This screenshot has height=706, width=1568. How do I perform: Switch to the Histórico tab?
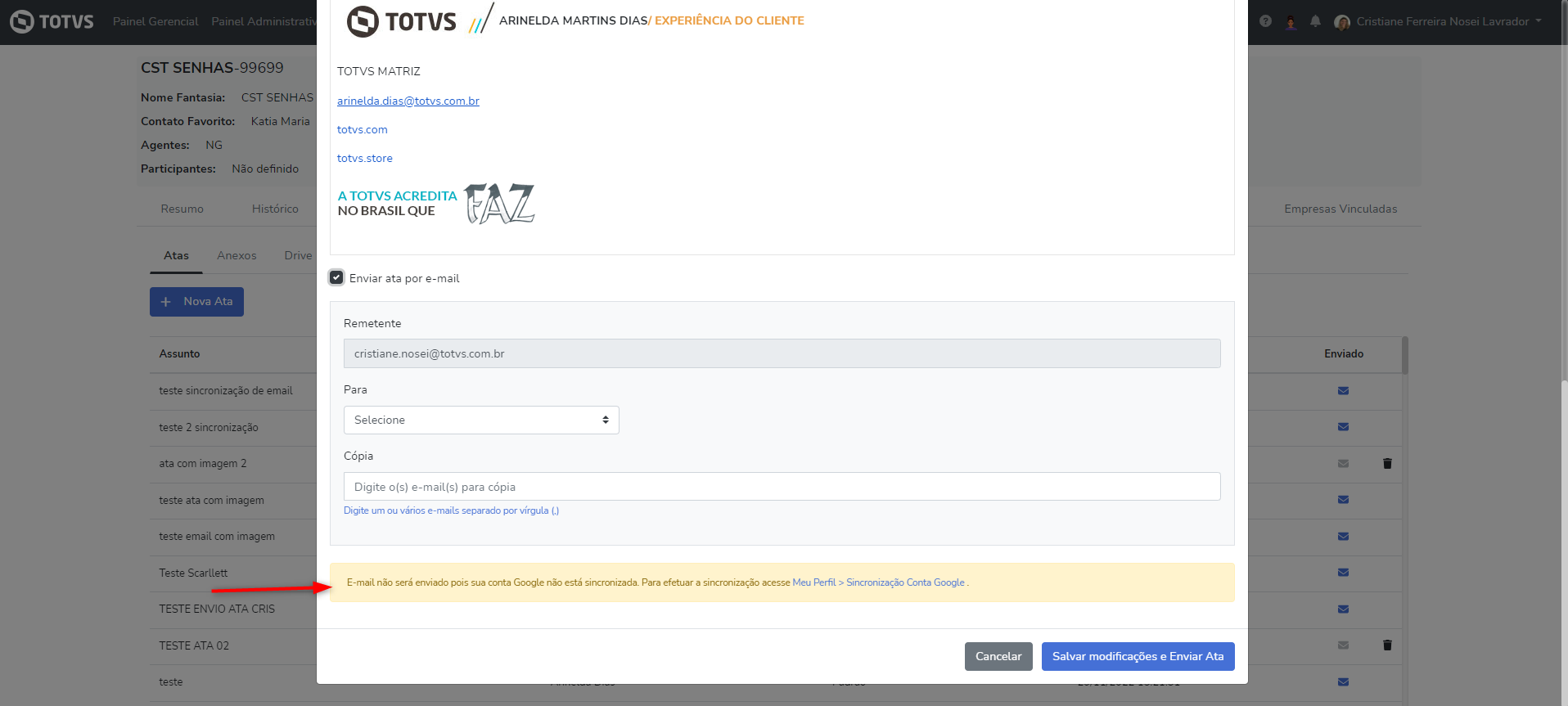coord(275,209)
